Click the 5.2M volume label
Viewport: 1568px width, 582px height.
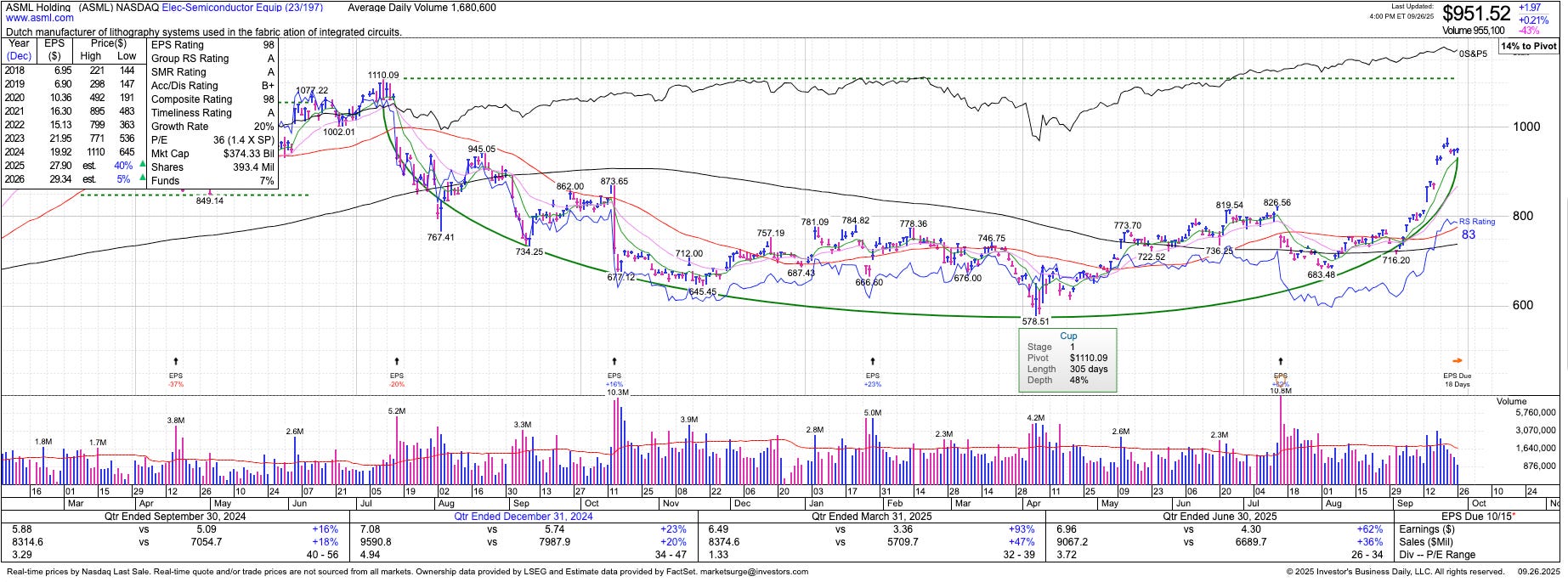coord(397,411)
